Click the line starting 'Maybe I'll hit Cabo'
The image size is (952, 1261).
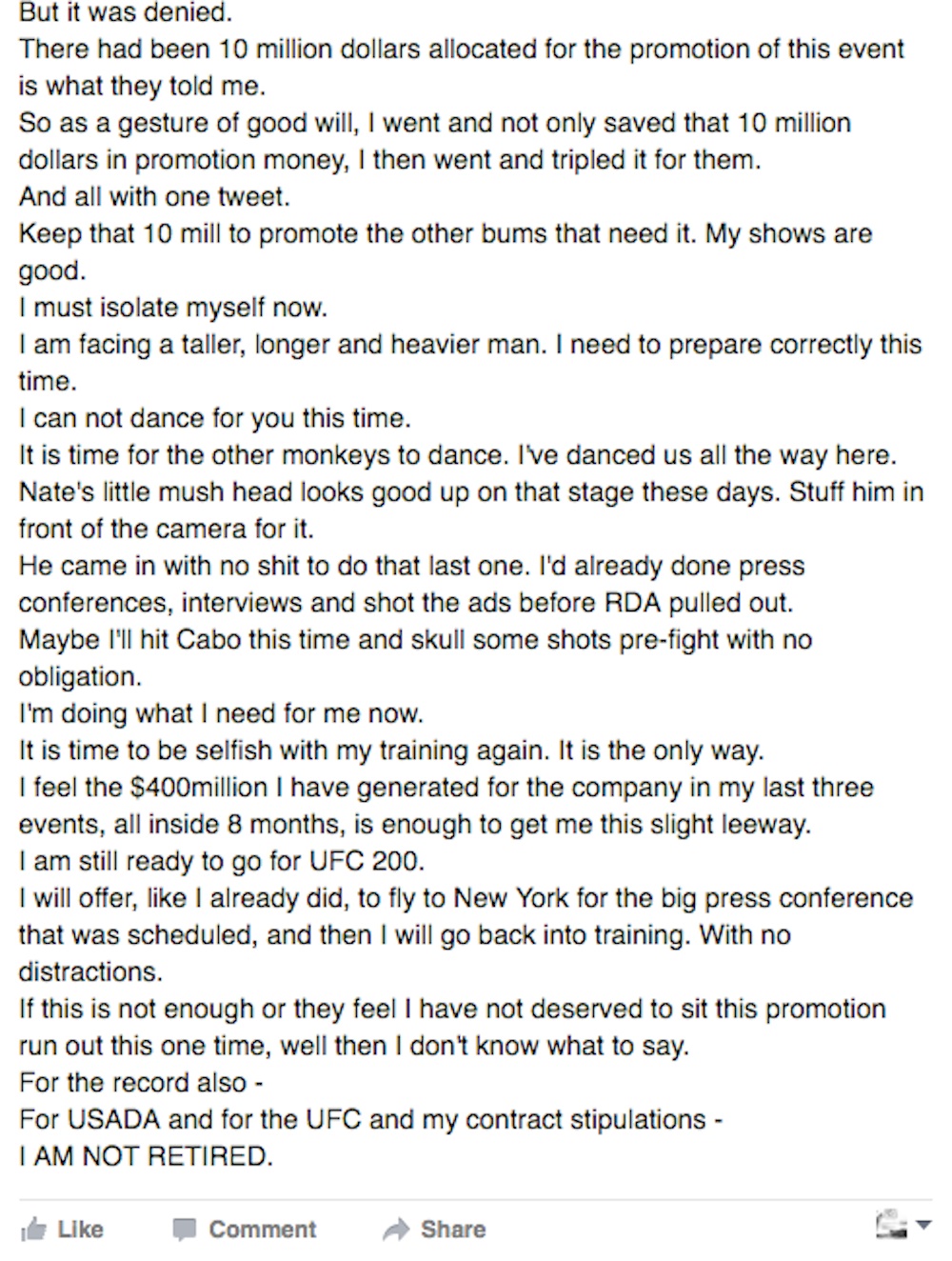click(416, 640)
